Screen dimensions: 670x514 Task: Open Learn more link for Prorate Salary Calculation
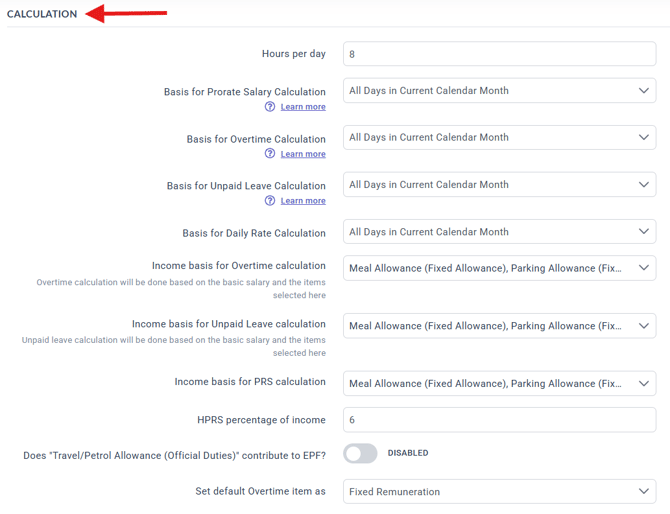[303, 107]
